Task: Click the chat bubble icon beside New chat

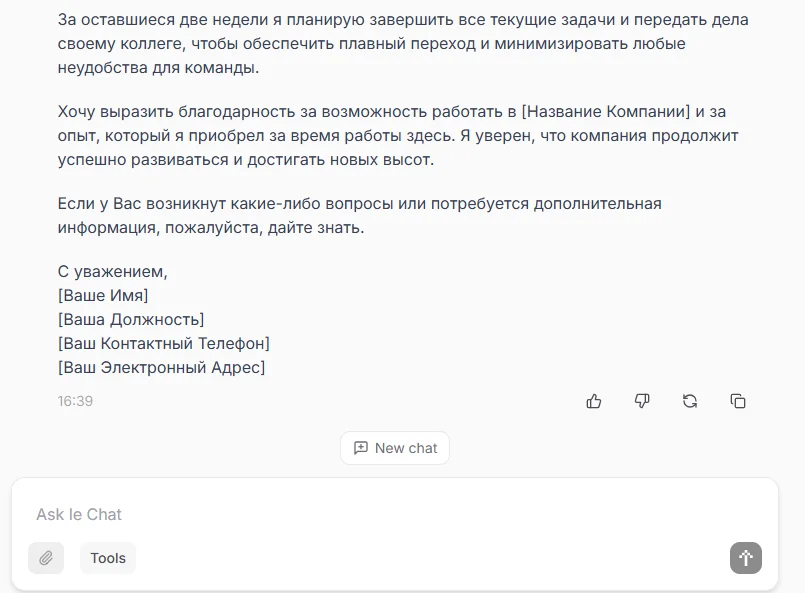Action: 361,448
